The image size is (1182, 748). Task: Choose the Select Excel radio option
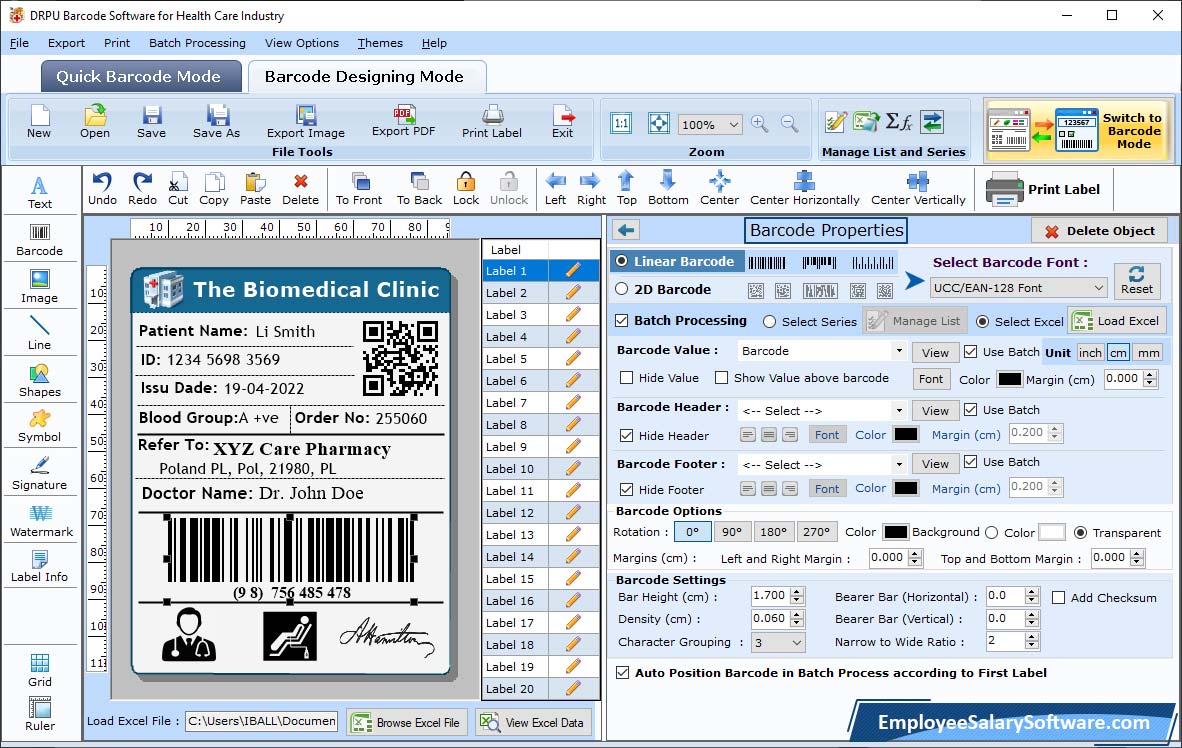coord(982,322)
